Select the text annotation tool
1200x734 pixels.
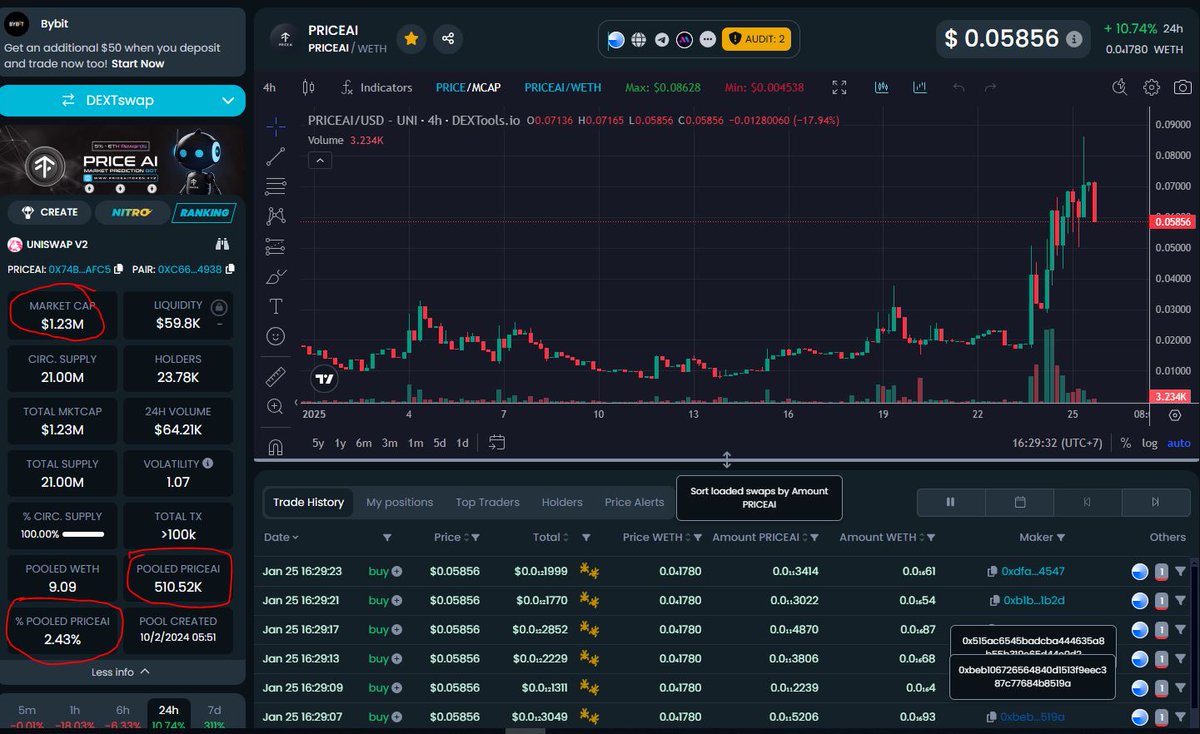[x=275, y=306]
